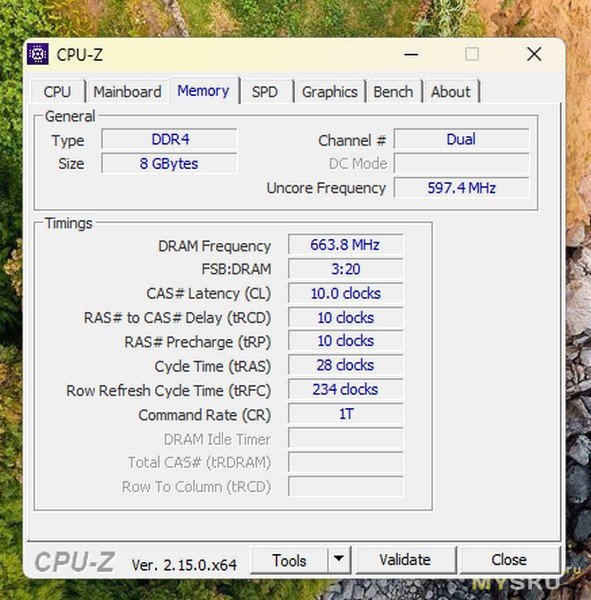Screen dimensions: 591x600
Task: Open the SPD tab
Action: click(x=265, y=92)
